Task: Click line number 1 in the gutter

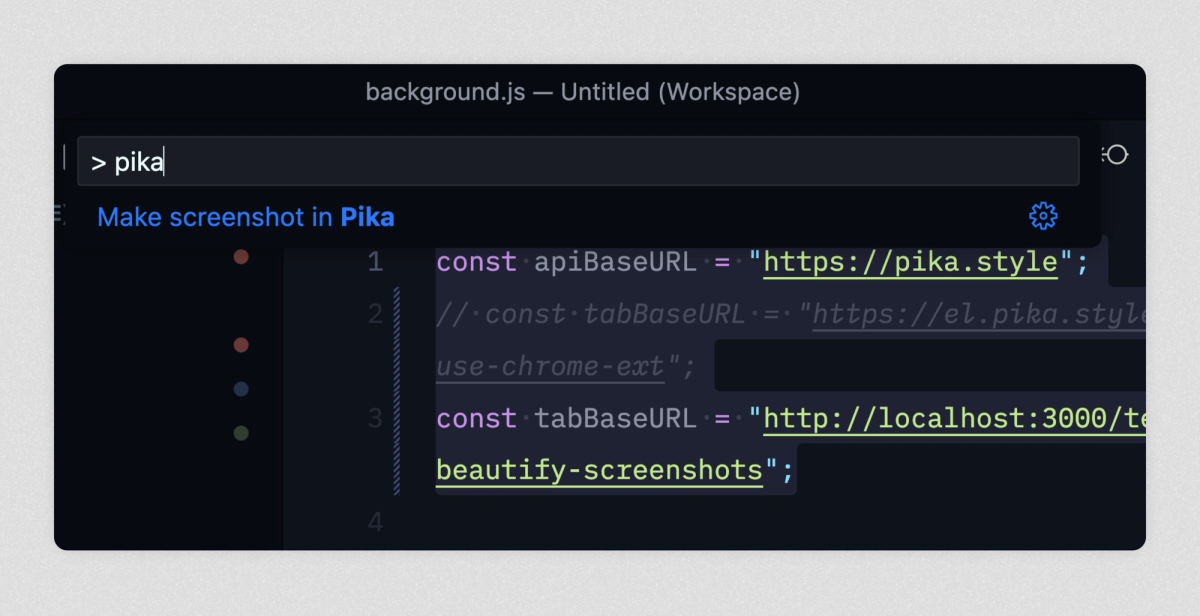Action: click(x=375, y=263)
